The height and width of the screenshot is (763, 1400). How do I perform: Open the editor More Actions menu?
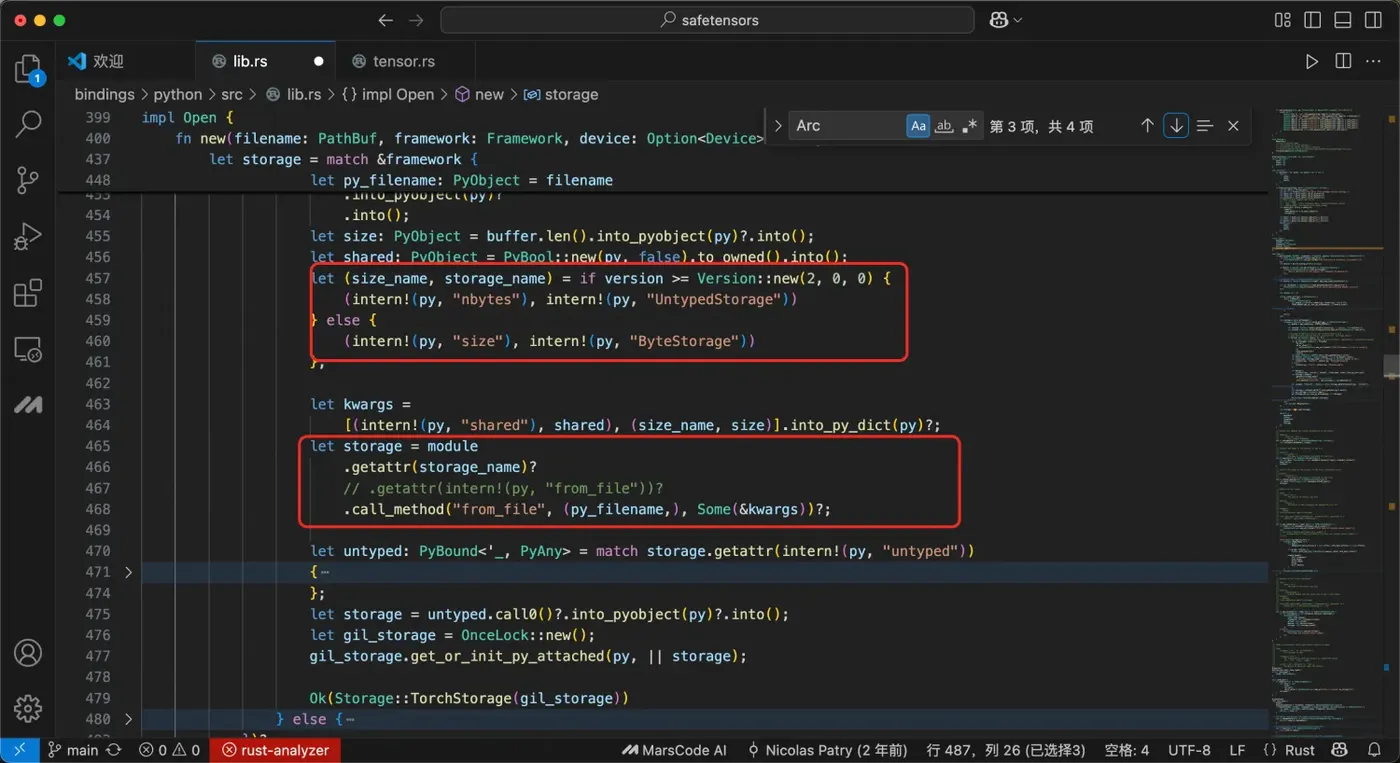coord(1373,61)
